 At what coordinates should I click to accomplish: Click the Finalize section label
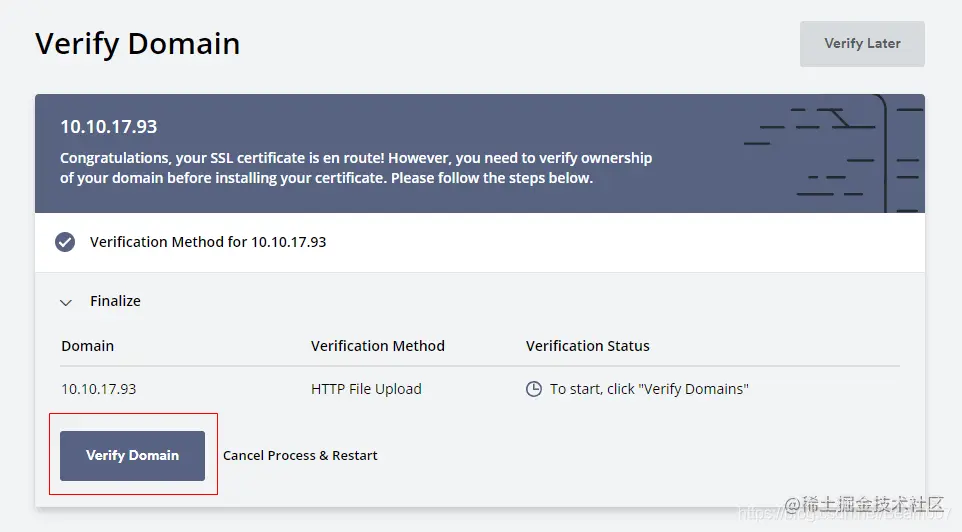click(x=115, y=301)
